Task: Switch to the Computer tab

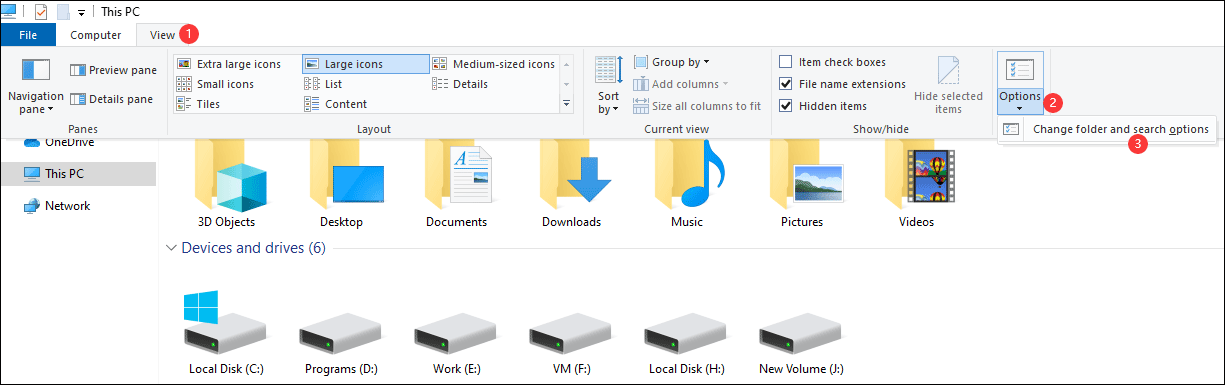Action: (x=96, y=35)
